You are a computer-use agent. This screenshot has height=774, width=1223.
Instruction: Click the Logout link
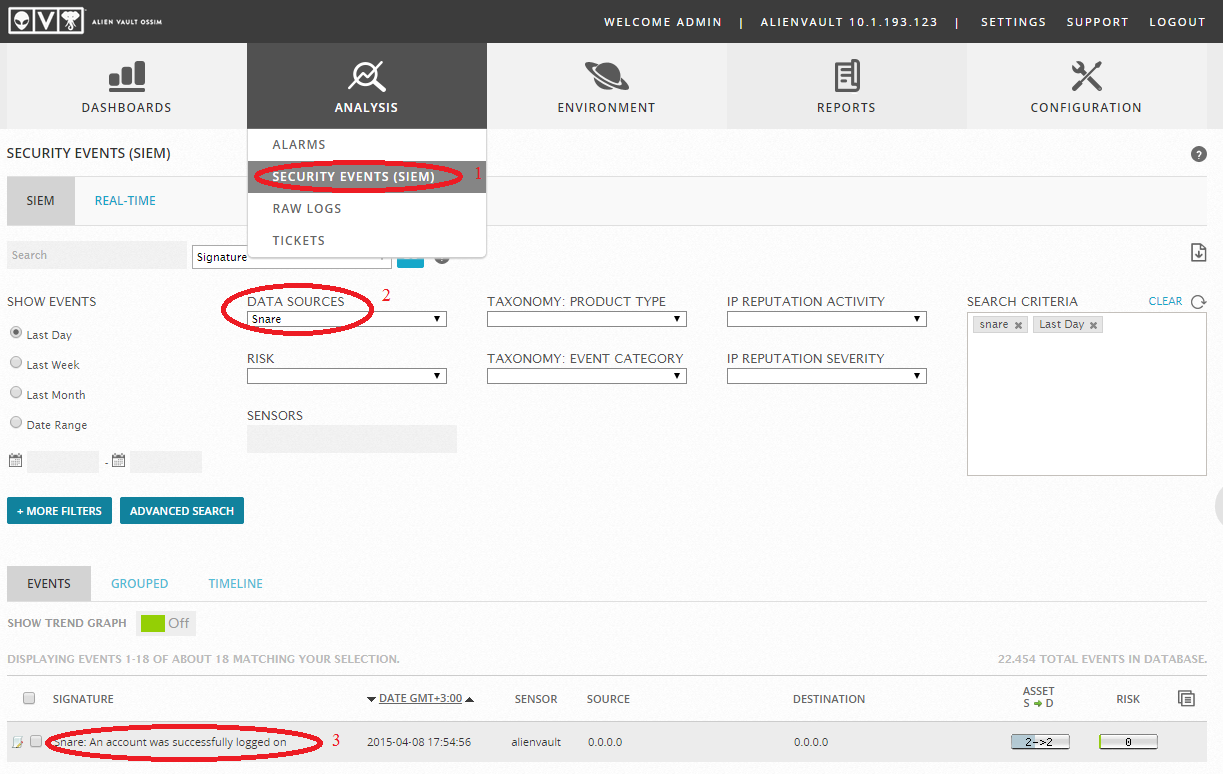click(1177, 22)
